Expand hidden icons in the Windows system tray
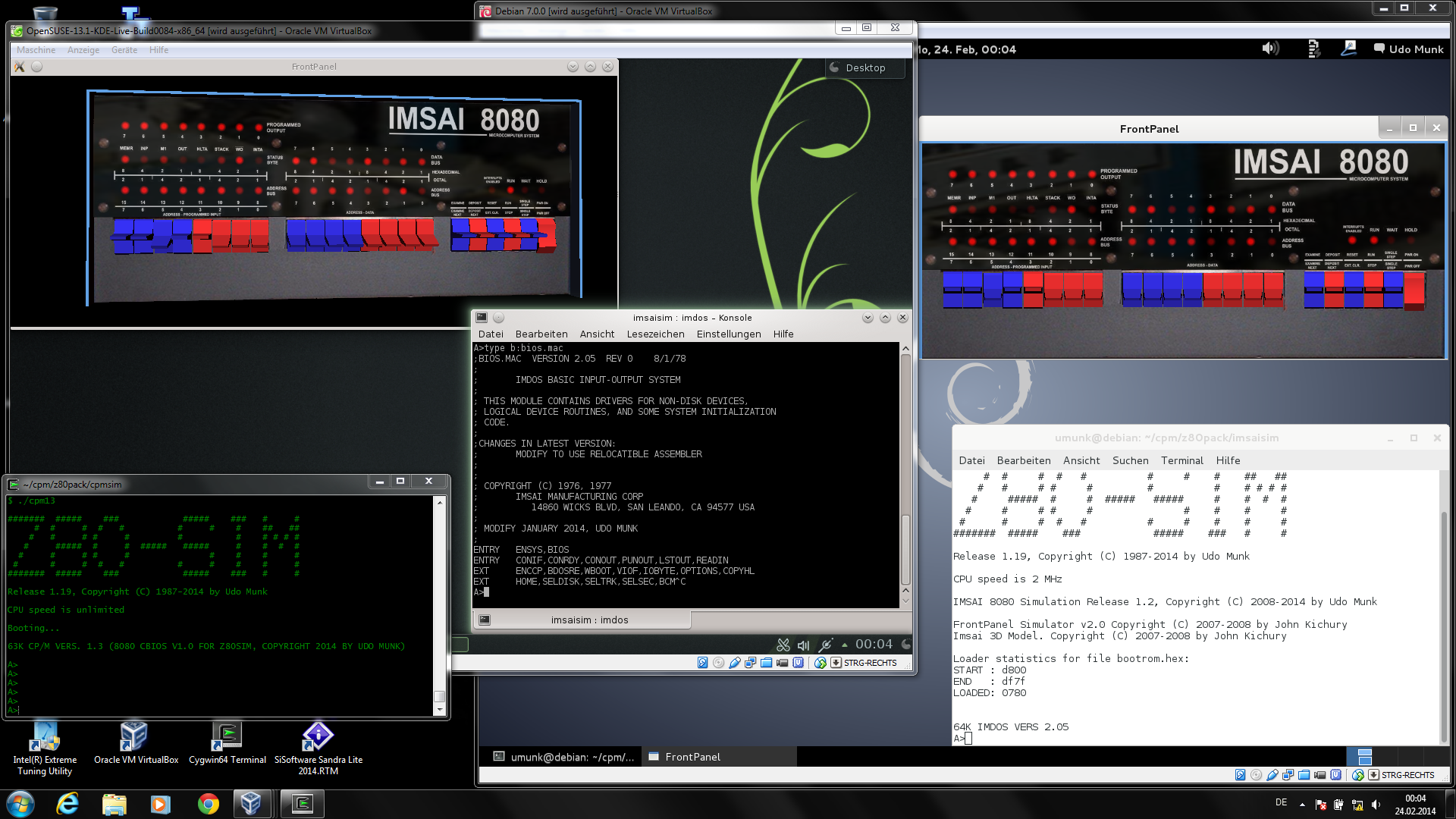This screenshot has width=1456, height=819. point(1303,804)
